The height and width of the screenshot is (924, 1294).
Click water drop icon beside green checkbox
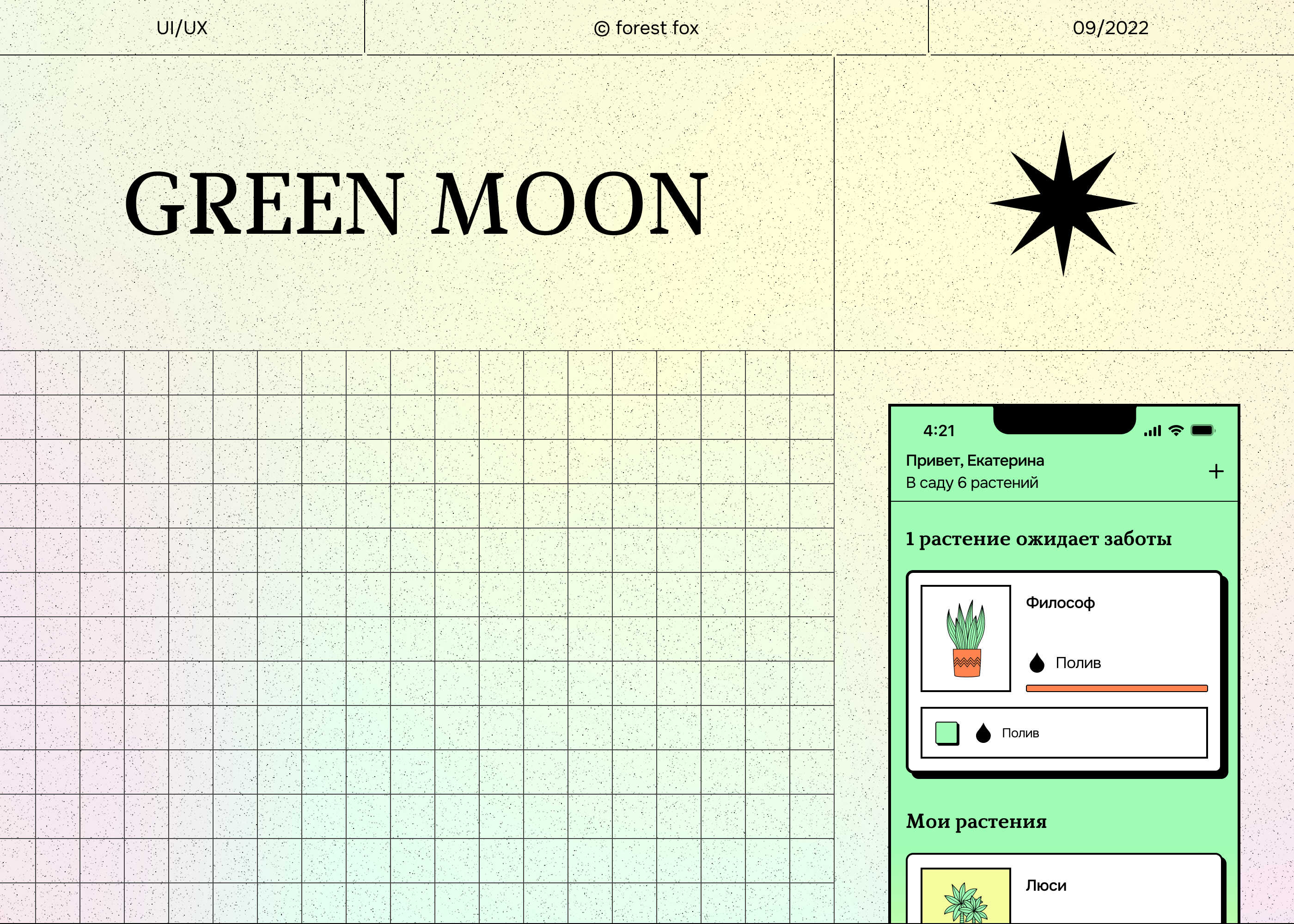pyautogui.click(x=983, y=733)
